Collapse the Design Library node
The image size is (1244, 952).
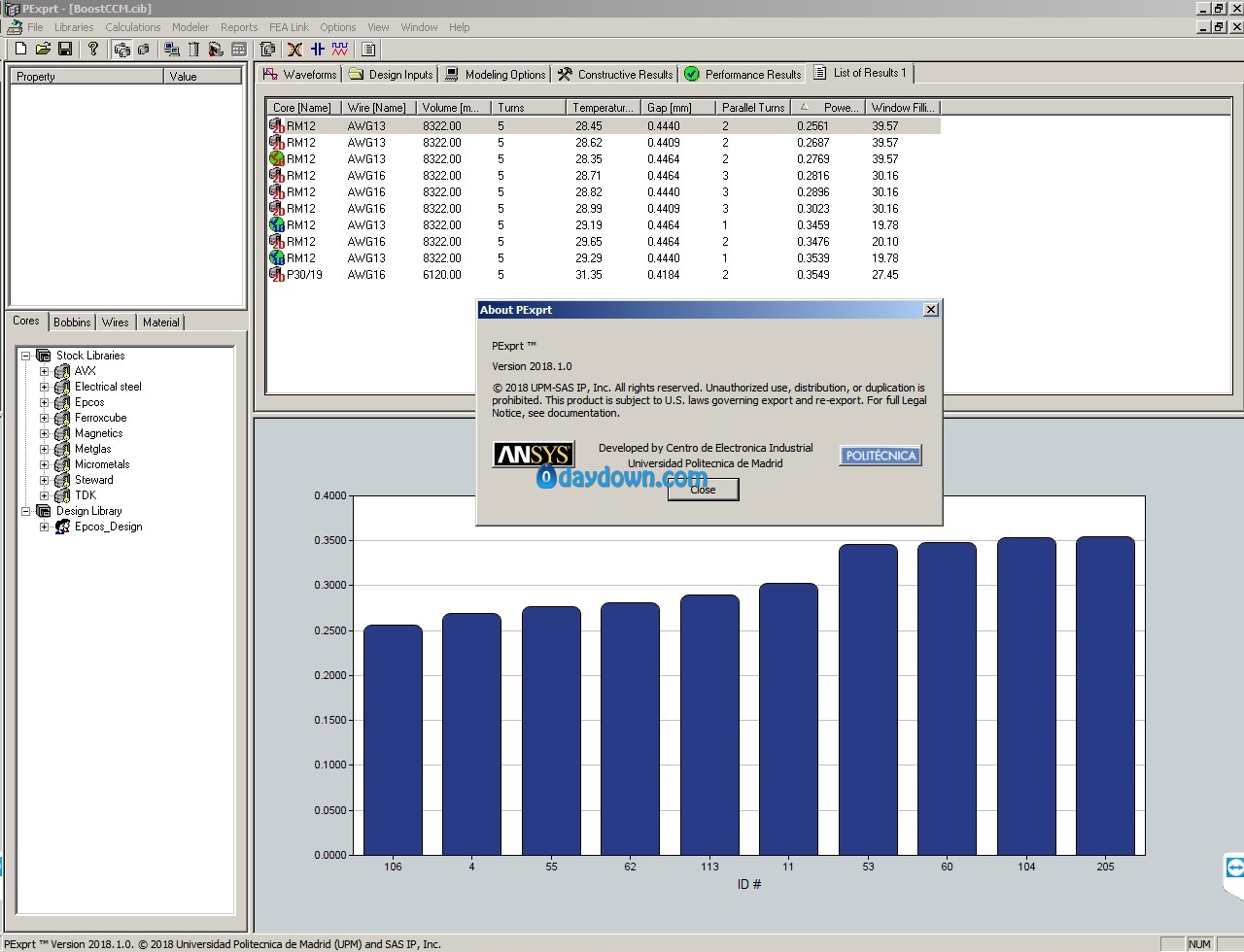[26, 511]
